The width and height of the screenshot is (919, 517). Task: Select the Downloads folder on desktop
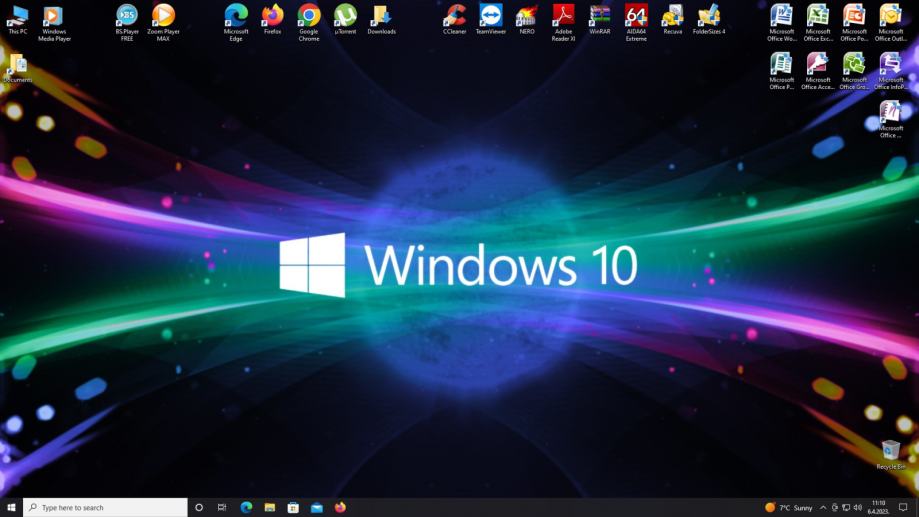tap(382, 20)
